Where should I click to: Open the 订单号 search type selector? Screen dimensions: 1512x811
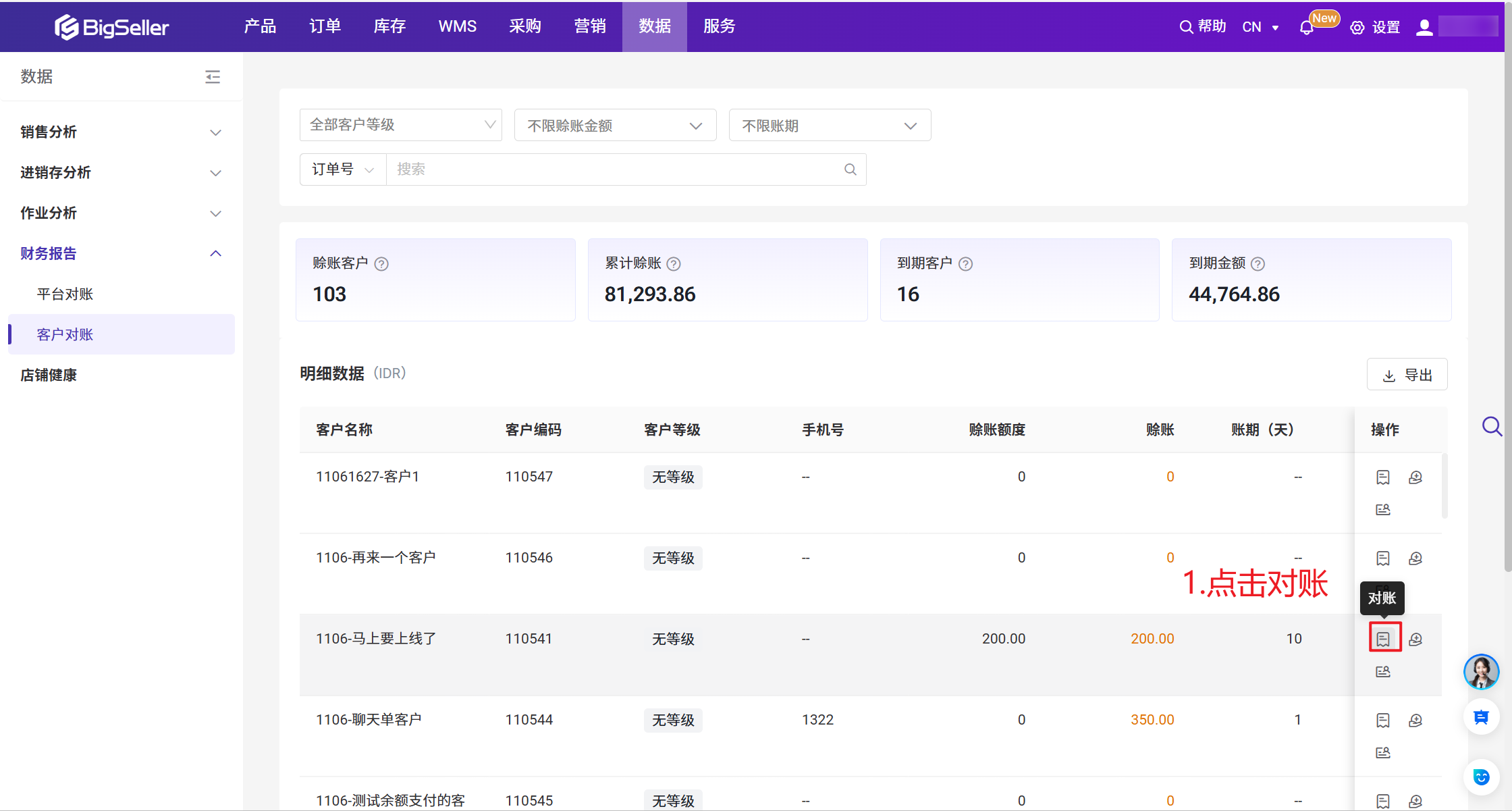click(342, 169)
